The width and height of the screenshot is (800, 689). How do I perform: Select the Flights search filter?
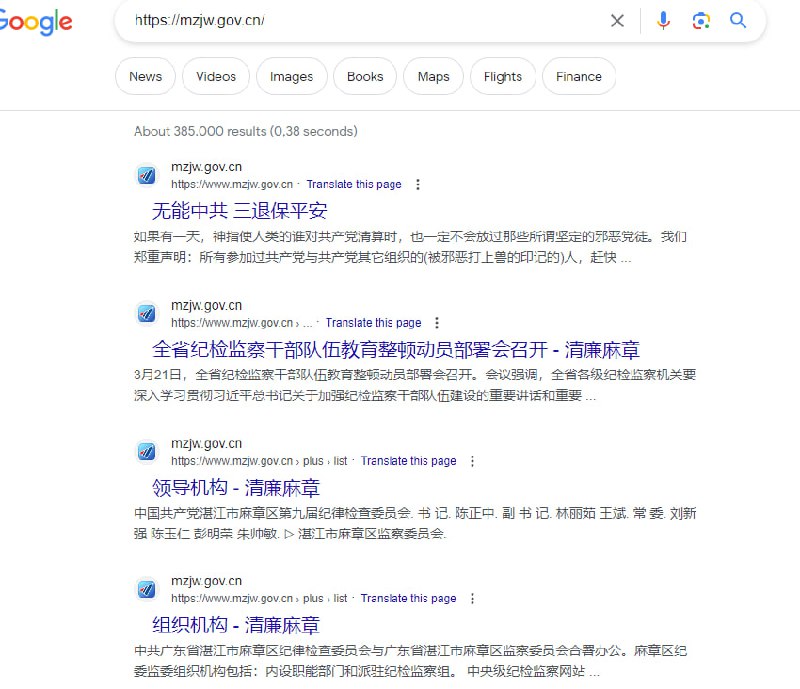[x=502, y=76]
